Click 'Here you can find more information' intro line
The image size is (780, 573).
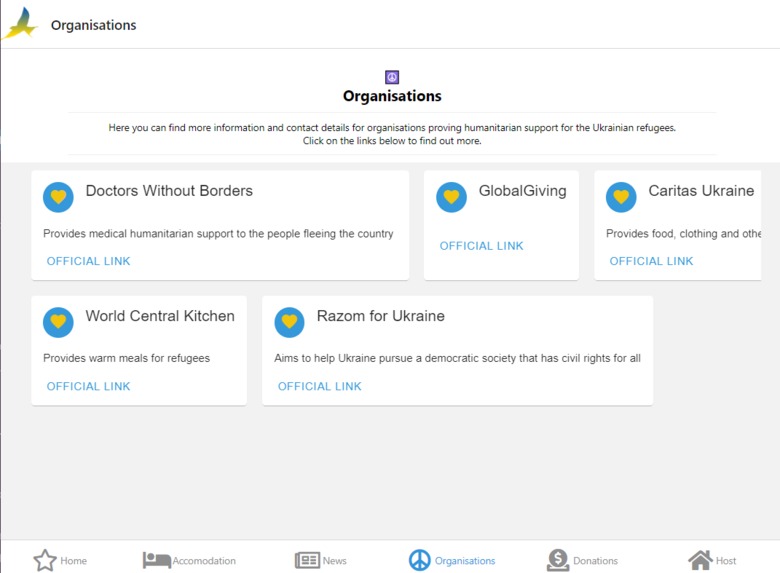(x=392, y=127)
